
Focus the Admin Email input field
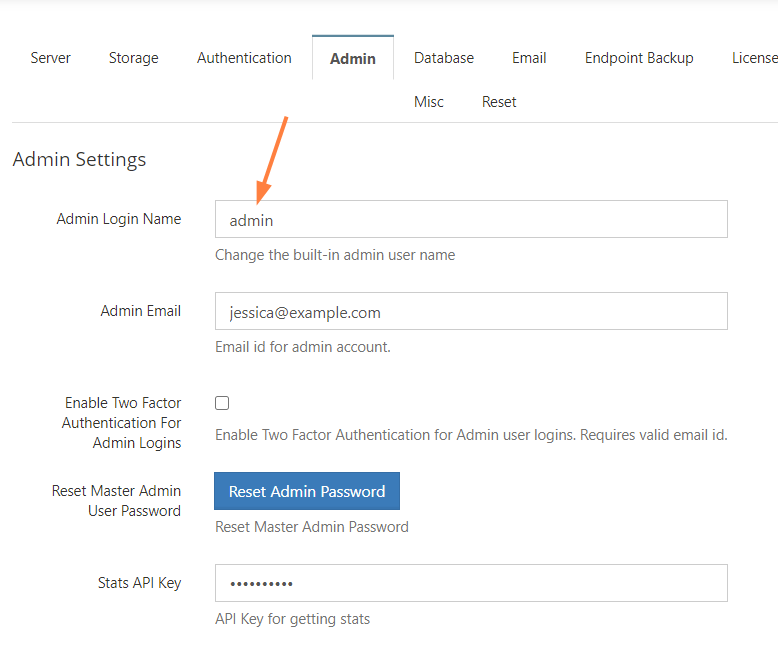click(471, 311)
